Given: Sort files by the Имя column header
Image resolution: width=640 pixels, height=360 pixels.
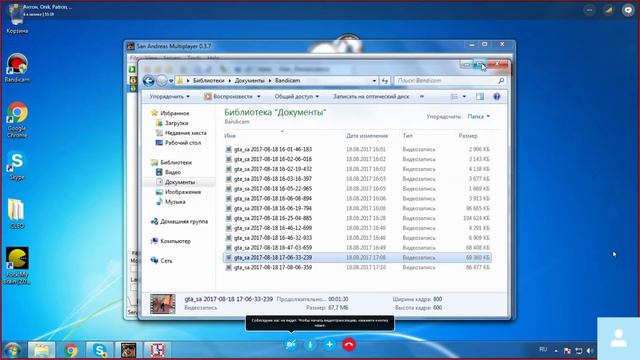Looking at the screenshot, I should tap(230, 136).
